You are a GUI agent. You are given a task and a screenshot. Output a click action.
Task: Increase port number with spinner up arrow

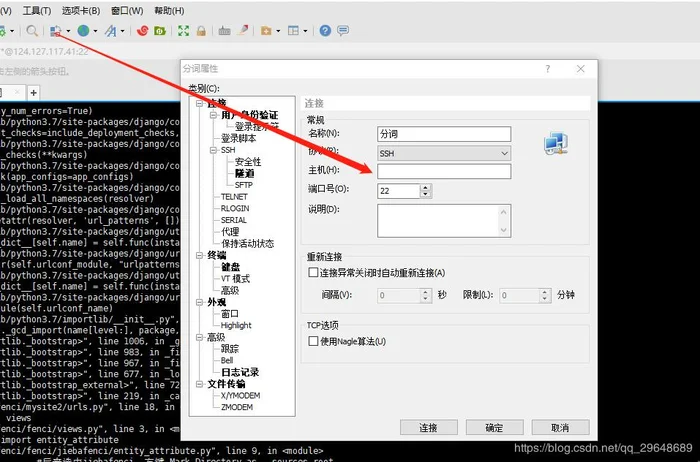(426, 185)
